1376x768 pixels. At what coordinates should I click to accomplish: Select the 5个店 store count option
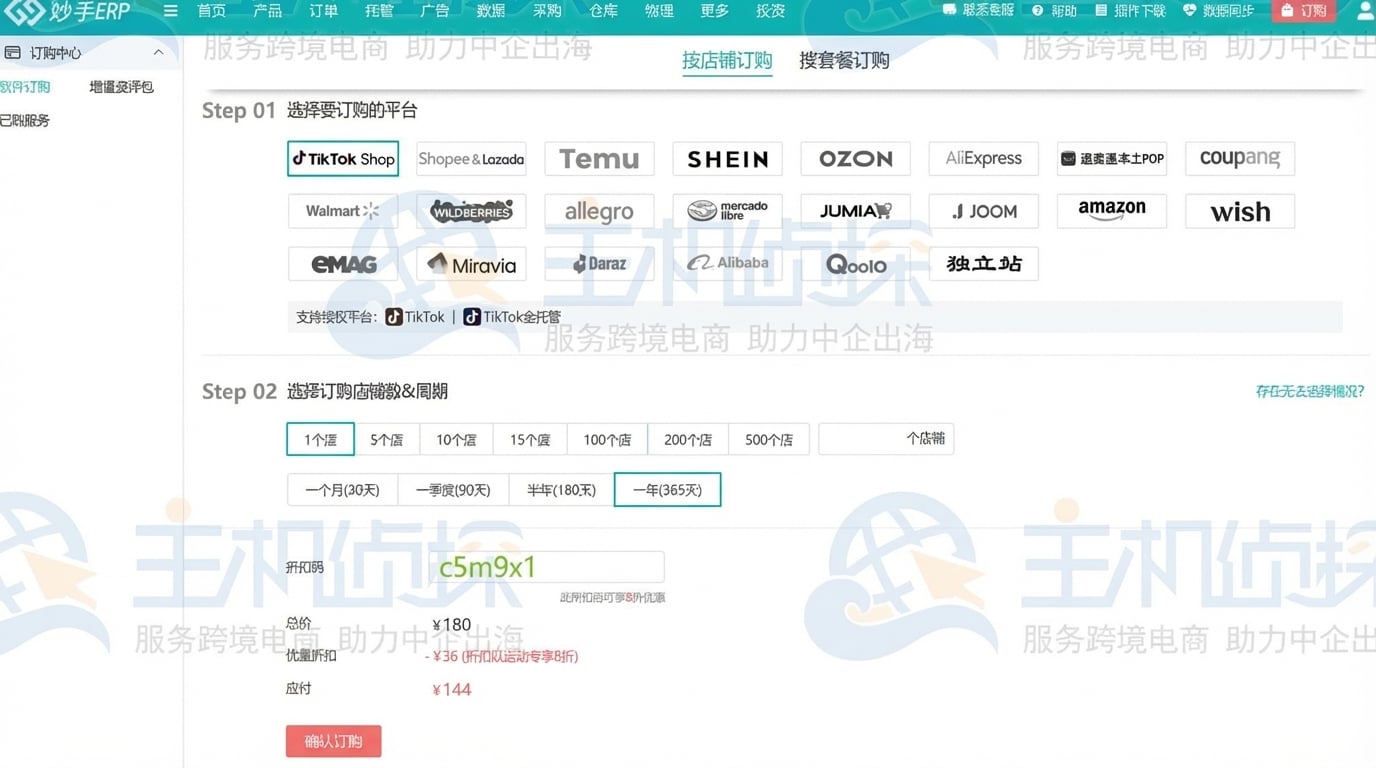tap(386, 439)
